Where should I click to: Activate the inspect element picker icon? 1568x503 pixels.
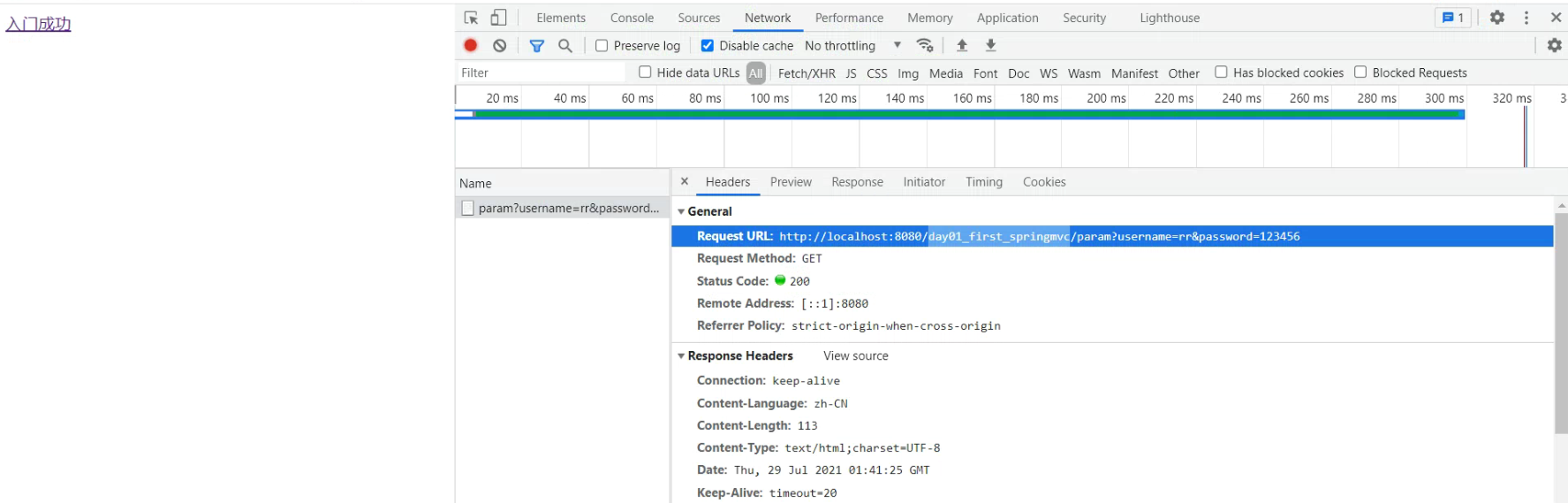click(471, 18)
